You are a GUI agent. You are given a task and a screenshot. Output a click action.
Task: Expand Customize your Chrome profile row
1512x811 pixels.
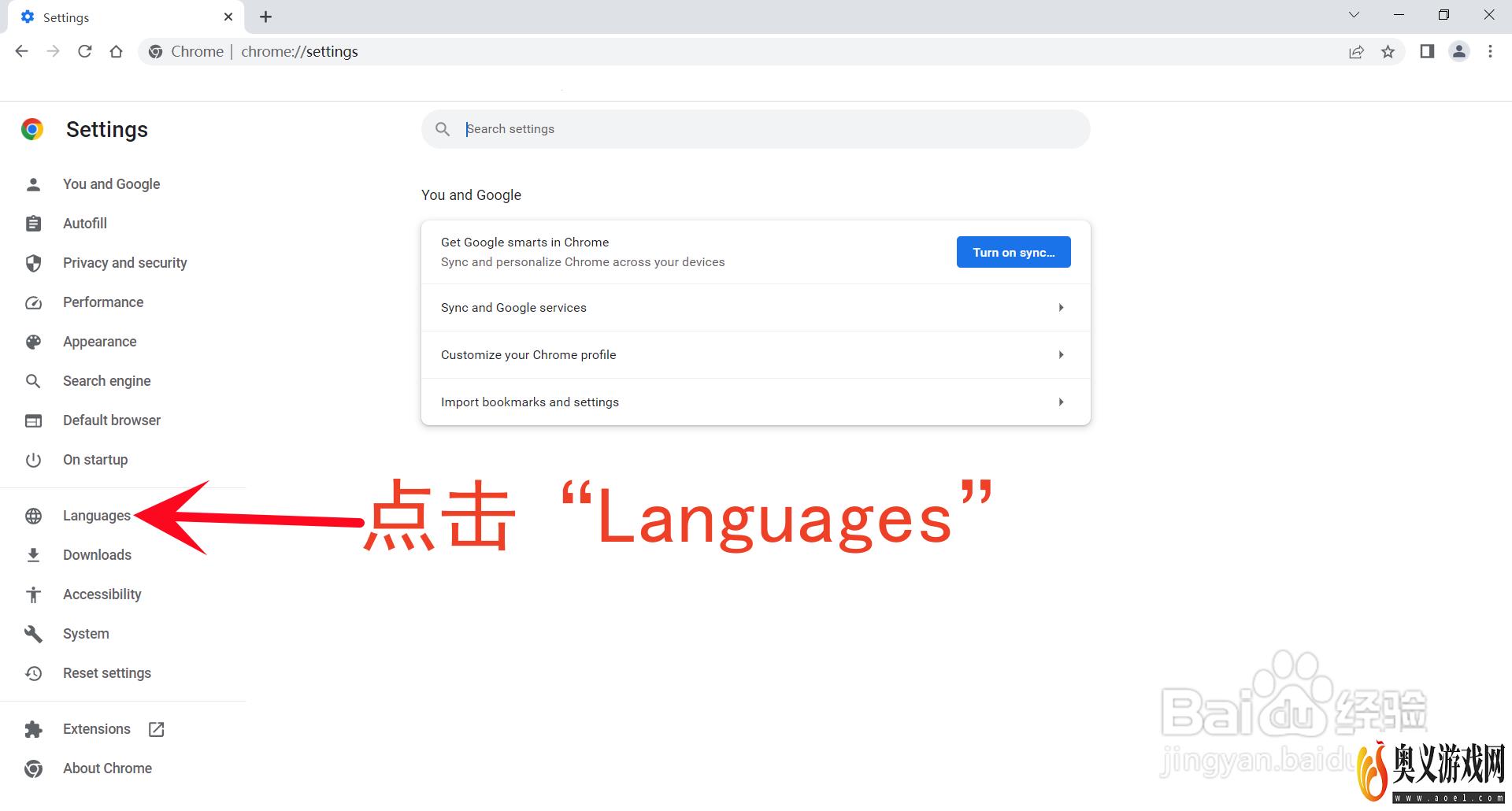pyautogui.click(x=756, y=355)
